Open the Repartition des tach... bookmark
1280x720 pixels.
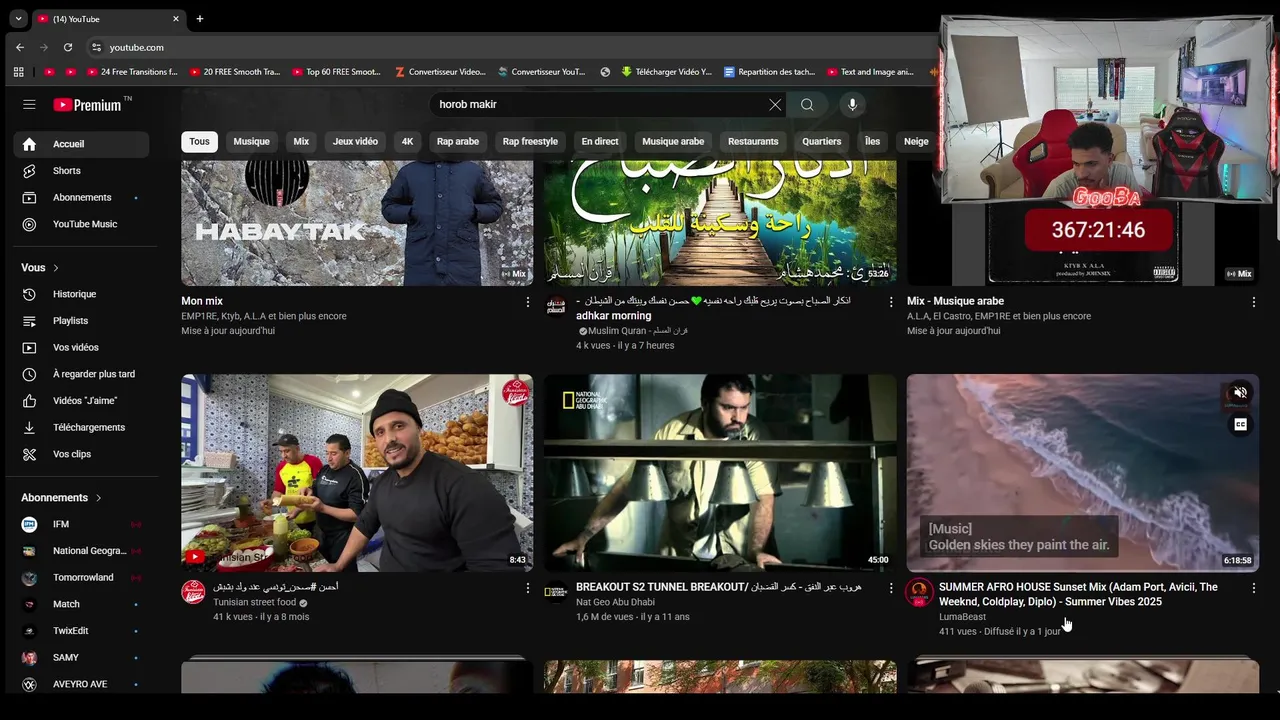770,72
